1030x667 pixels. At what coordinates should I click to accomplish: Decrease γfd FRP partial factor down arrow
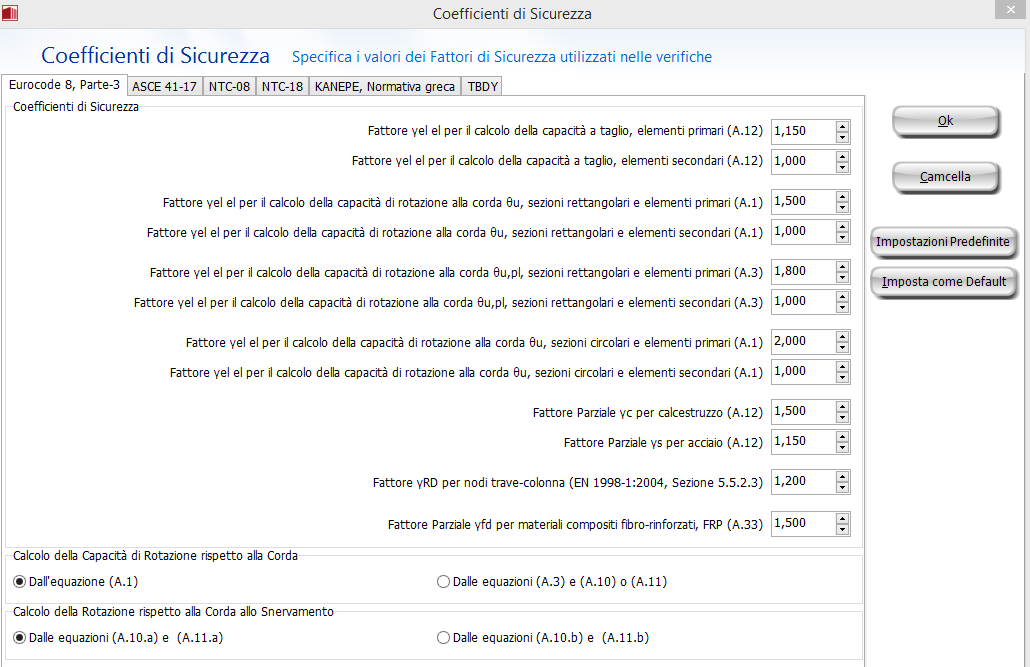[842, 529]
